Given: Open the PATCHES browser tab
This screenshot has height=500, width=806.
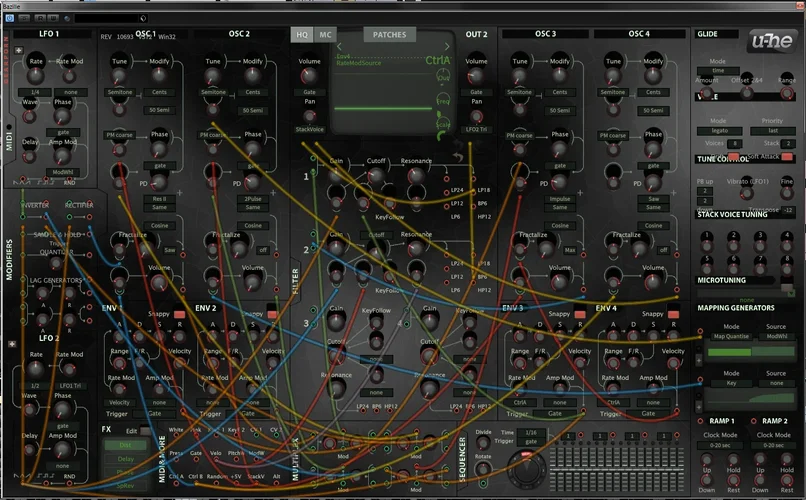Looking at the screenshot, I should point(389,35).
